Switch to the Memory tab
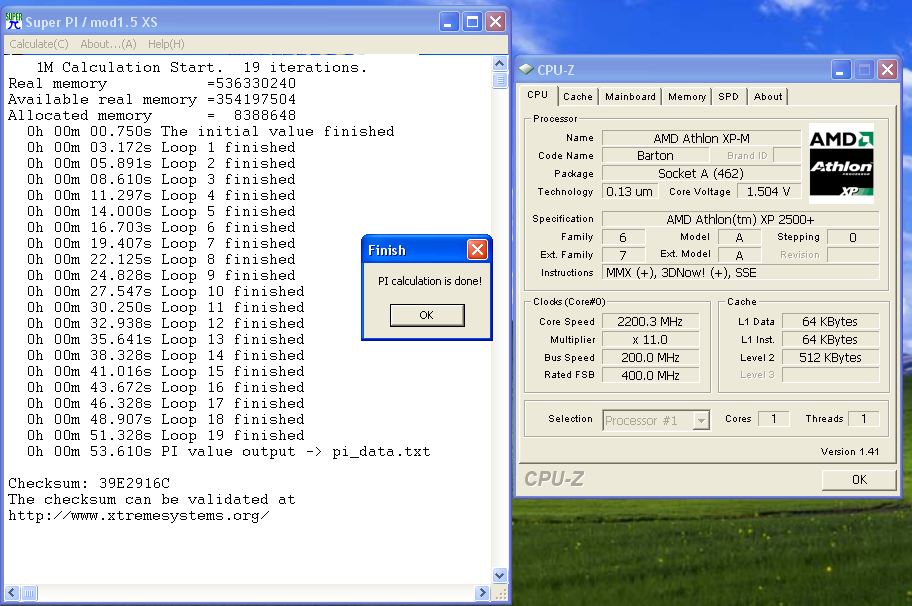The height and width of the screenshot is (606, 912). (x=687, y=97)
